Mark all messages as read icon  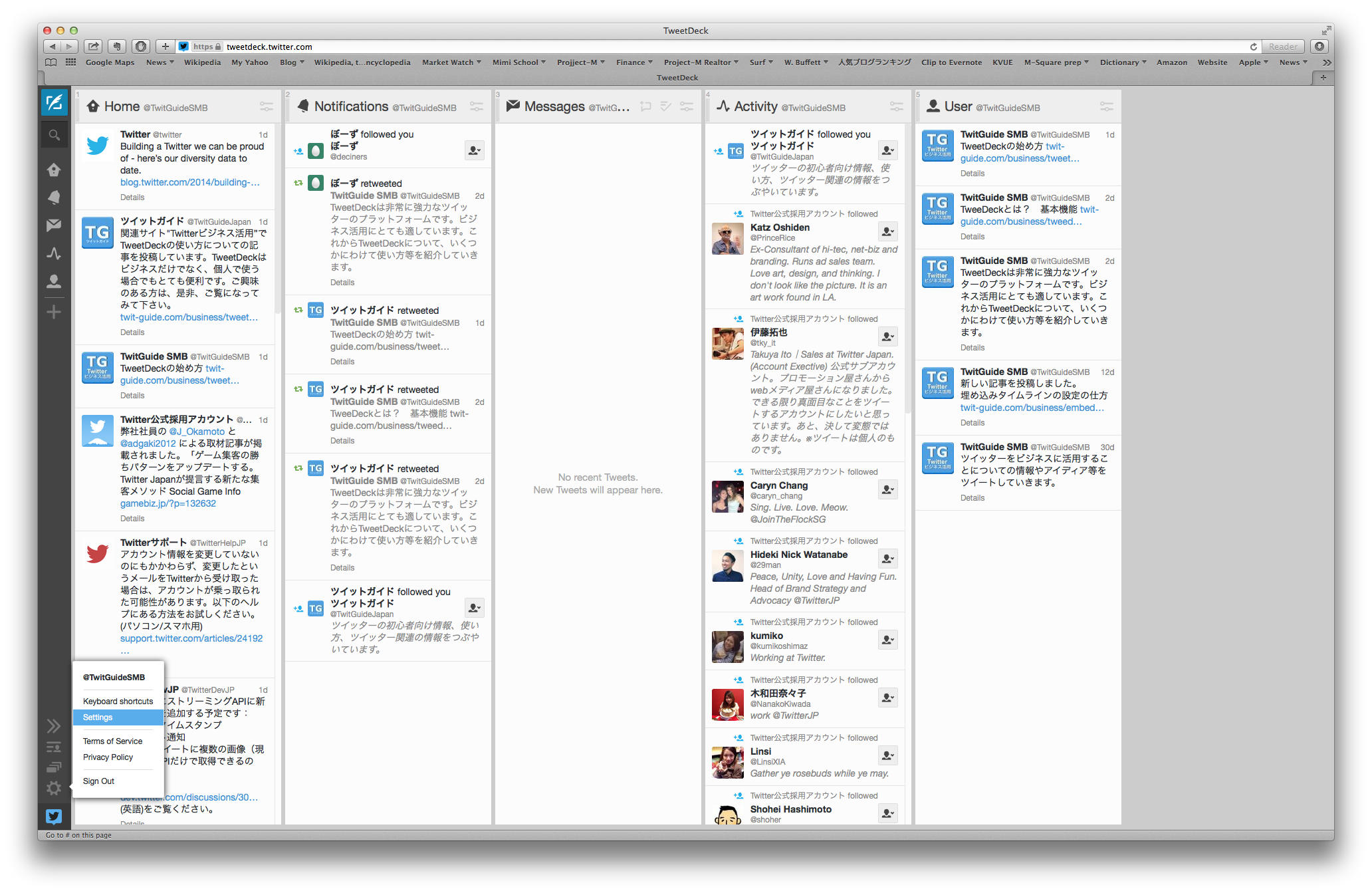[665, 106]
